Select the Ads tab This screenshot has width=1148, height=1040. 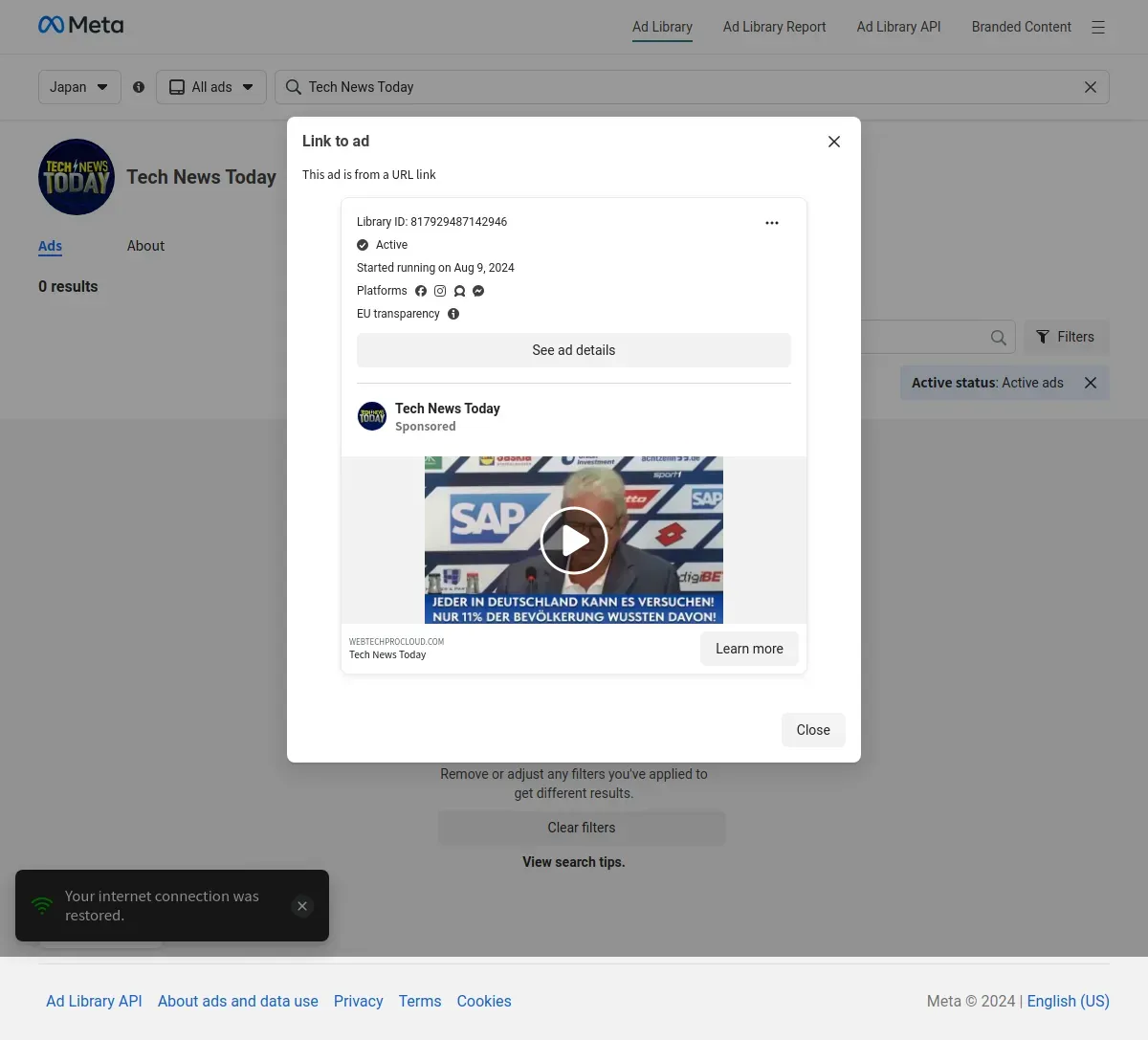pos(50,246)
